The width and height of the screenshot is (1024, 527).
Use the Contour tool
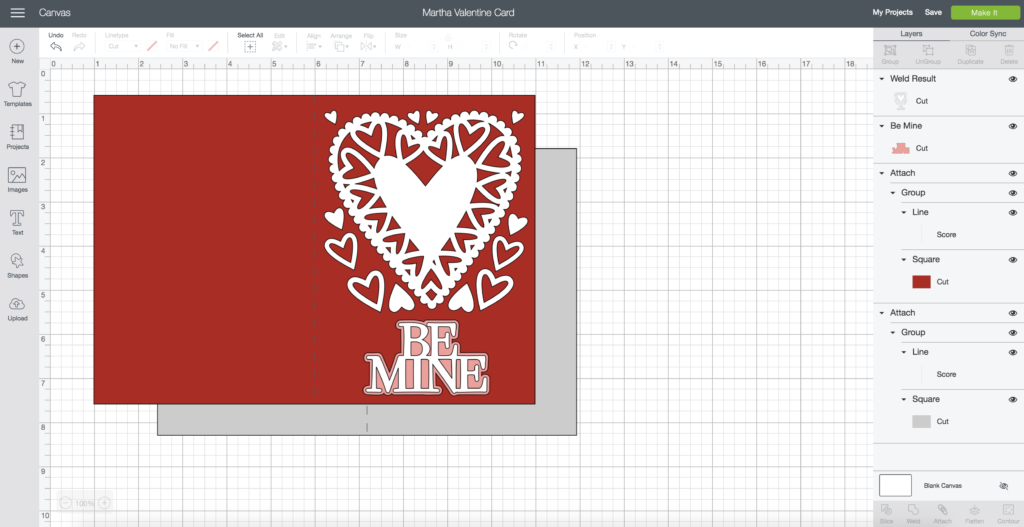pos(1008,513)
